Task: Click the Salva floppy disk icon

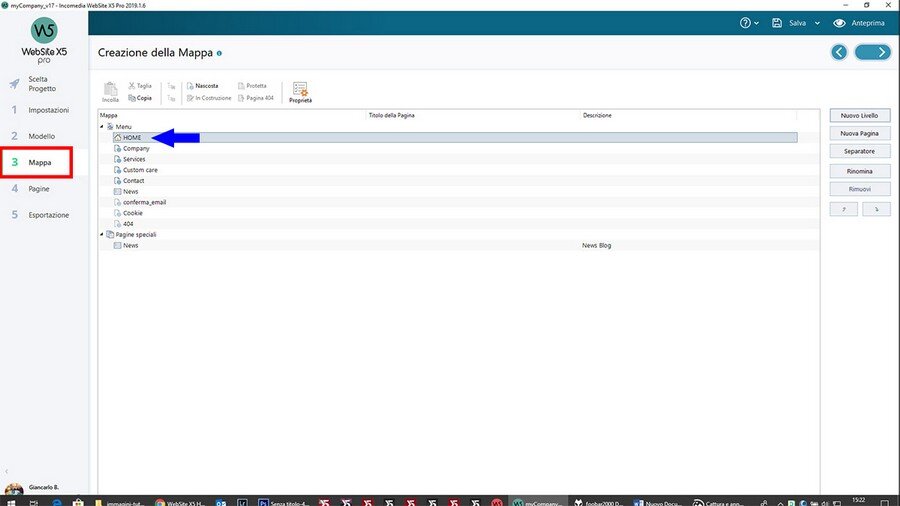Action: (x=776, y=23)
